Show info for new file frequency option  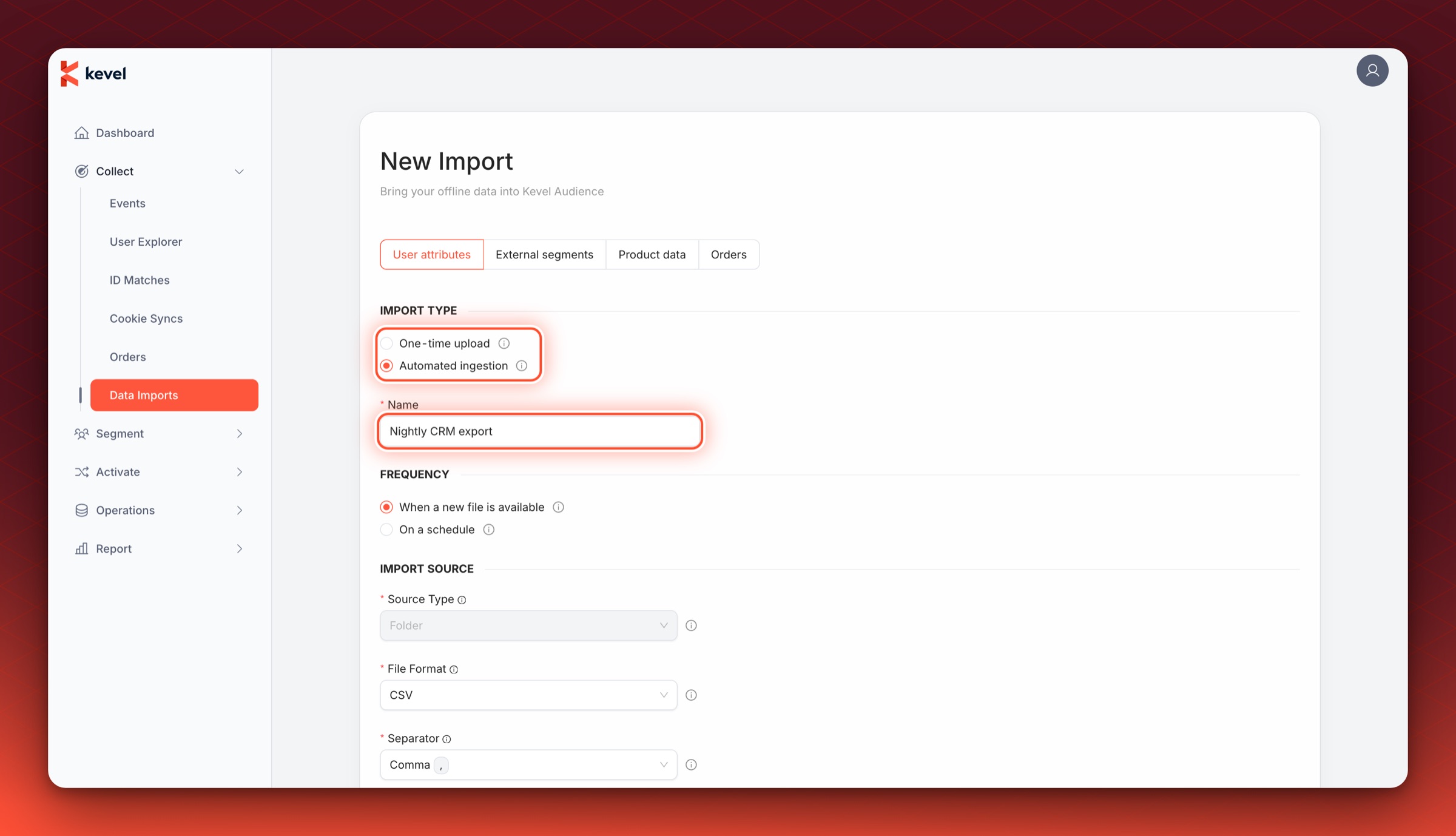(558, 507)
